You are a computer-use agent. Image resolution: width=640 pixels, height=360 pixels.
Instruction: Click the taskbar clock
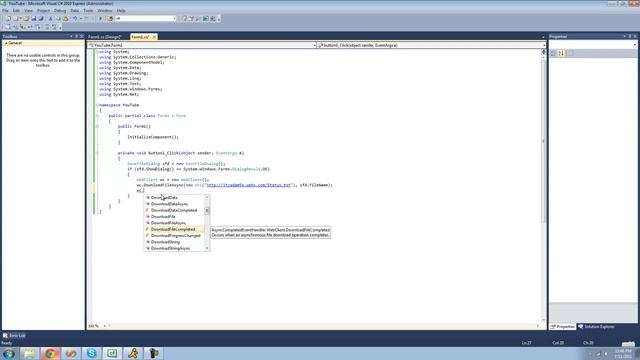(x=623, y=353)
